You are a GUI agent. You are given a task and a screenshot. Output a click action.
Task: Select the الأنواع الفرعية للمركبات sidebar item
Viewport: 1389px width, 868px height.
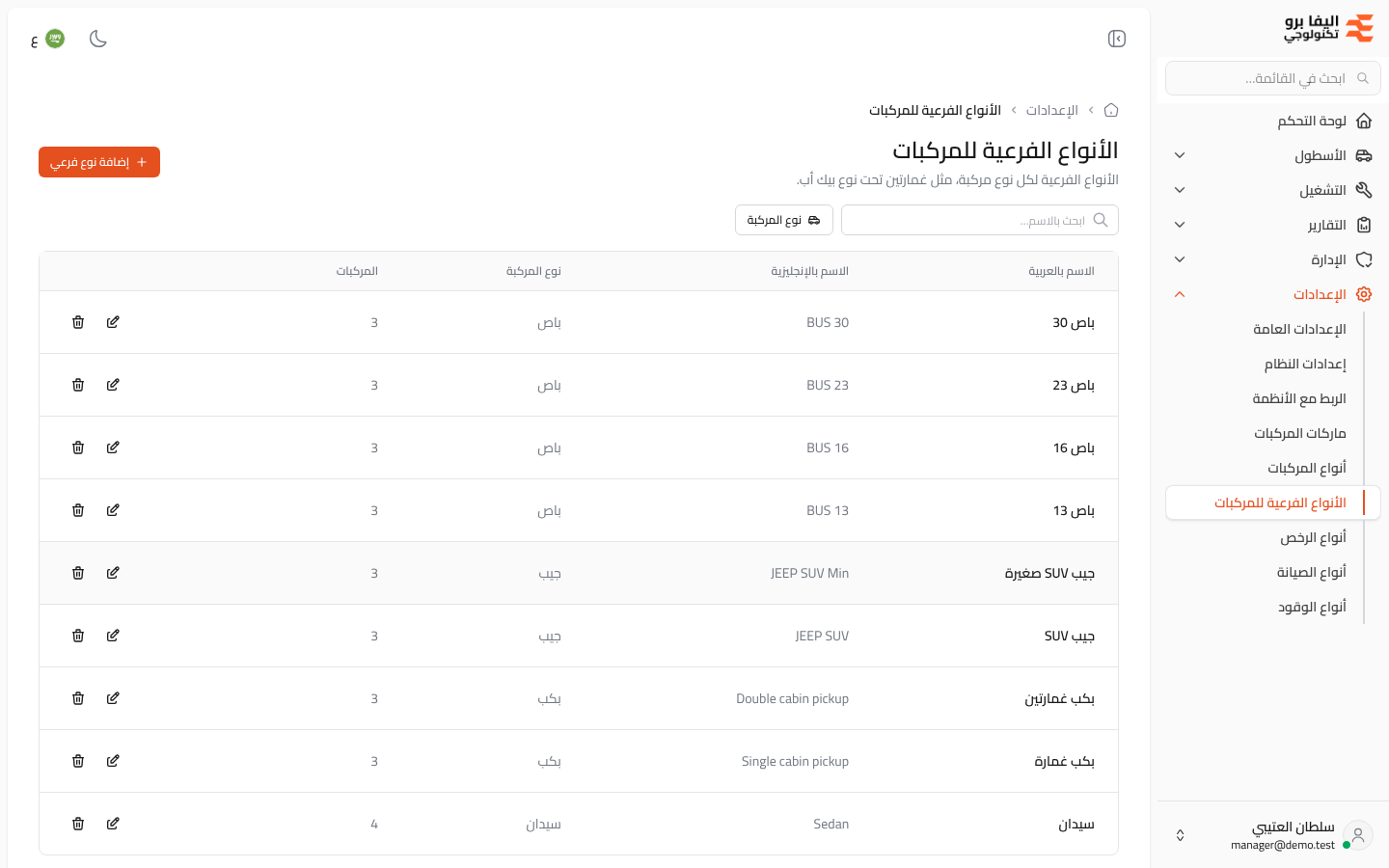click(1273, 502)
